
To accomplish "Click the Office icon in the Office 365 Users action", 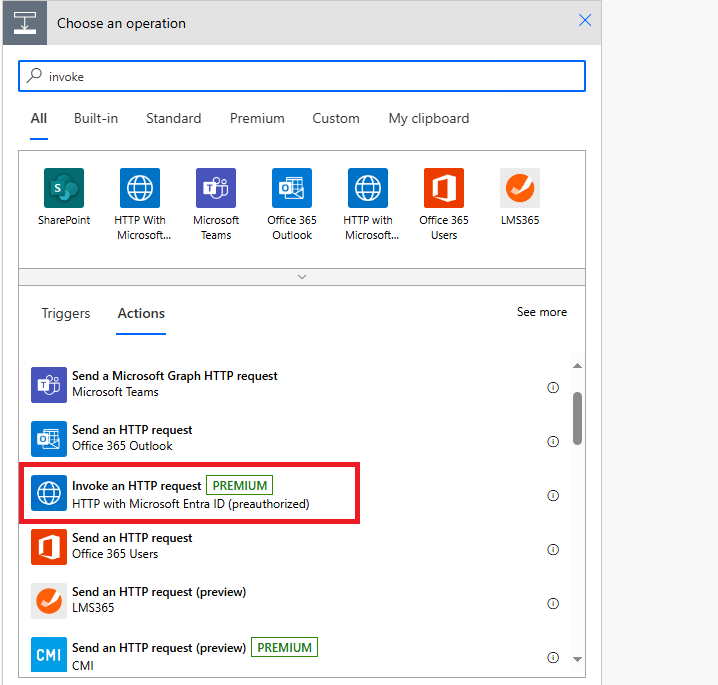I will tap(49, 547).
